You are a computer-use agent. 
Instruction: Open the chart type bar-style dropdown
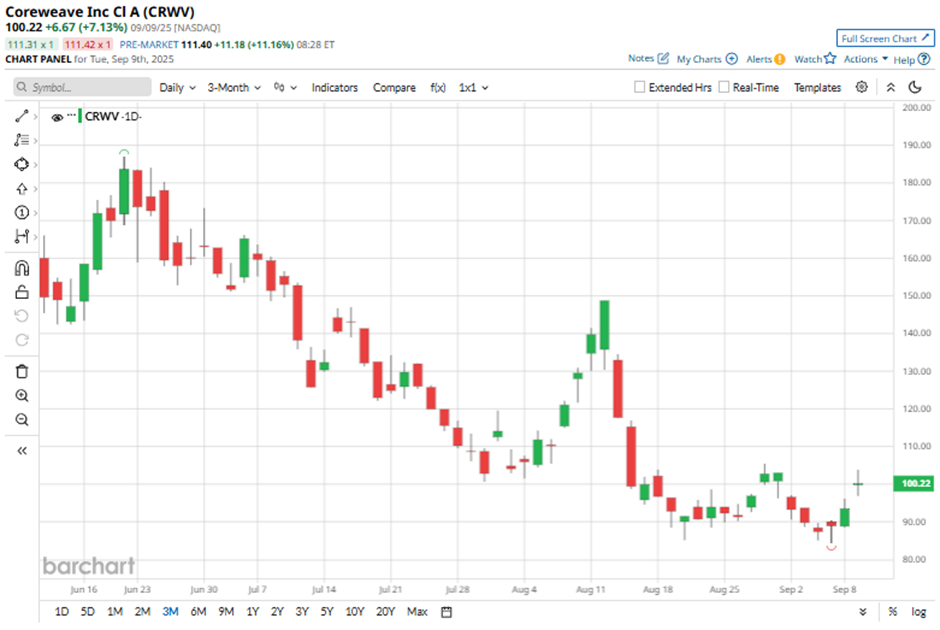point(285,88)
